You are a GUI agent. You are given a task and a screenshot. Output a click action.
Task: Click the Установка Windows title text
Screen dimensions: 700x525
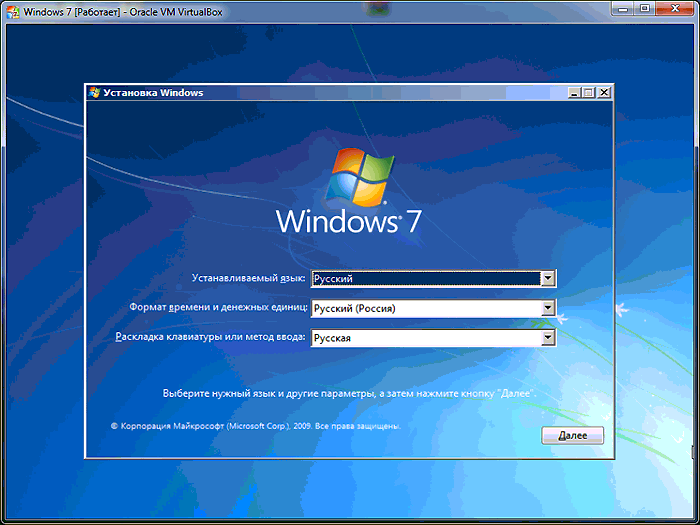pyautogui.click(x=153, y=93)
